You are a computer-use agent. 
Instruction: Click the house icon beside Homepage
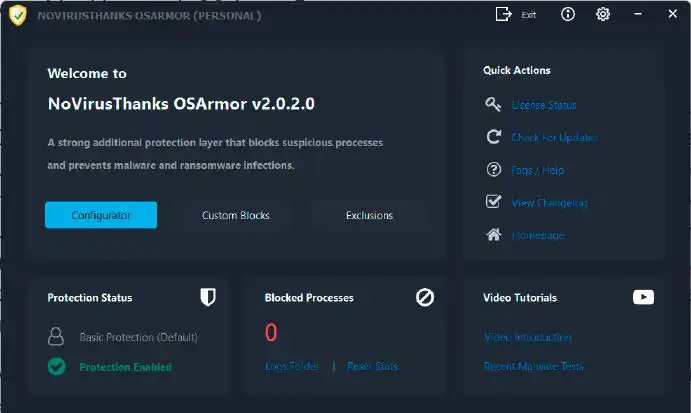tap(494, 234)
